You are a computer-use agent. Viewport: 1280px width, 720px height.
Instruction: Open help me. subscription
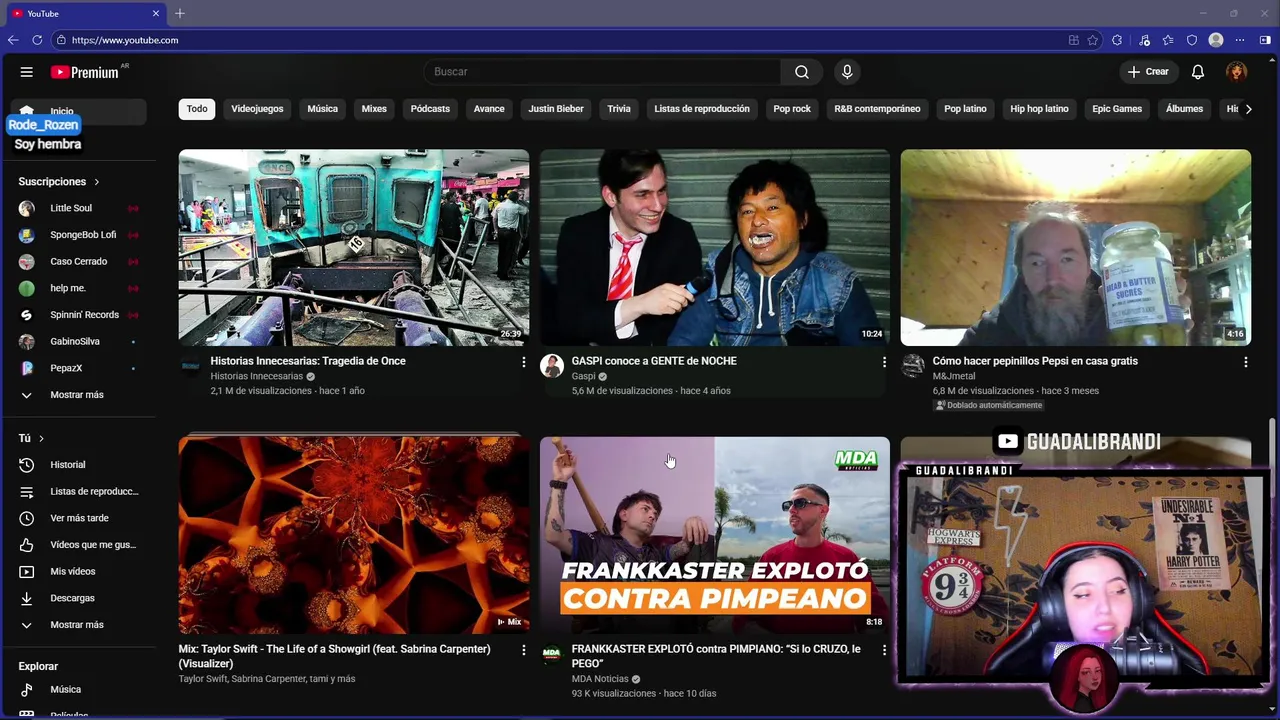[x=79, y=288]
